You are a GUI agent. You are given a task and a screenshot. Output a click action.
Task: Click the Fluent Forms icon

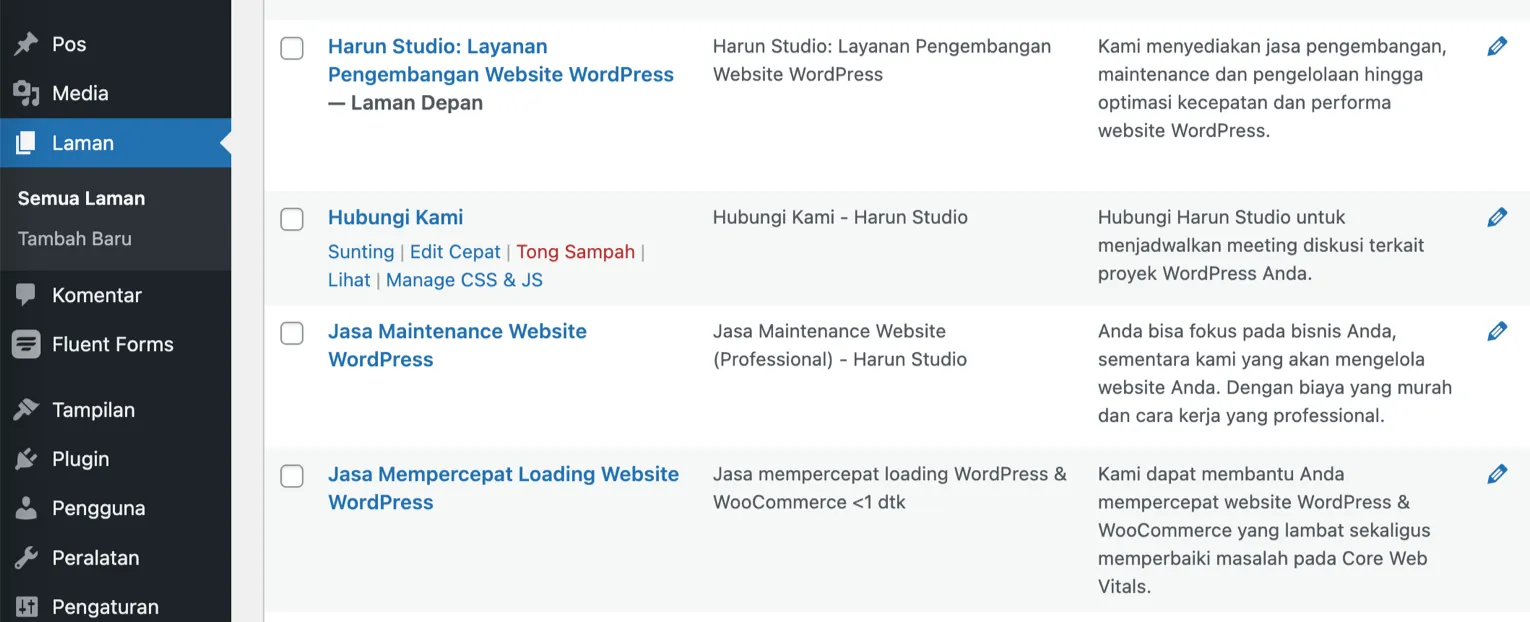(26, 344)
